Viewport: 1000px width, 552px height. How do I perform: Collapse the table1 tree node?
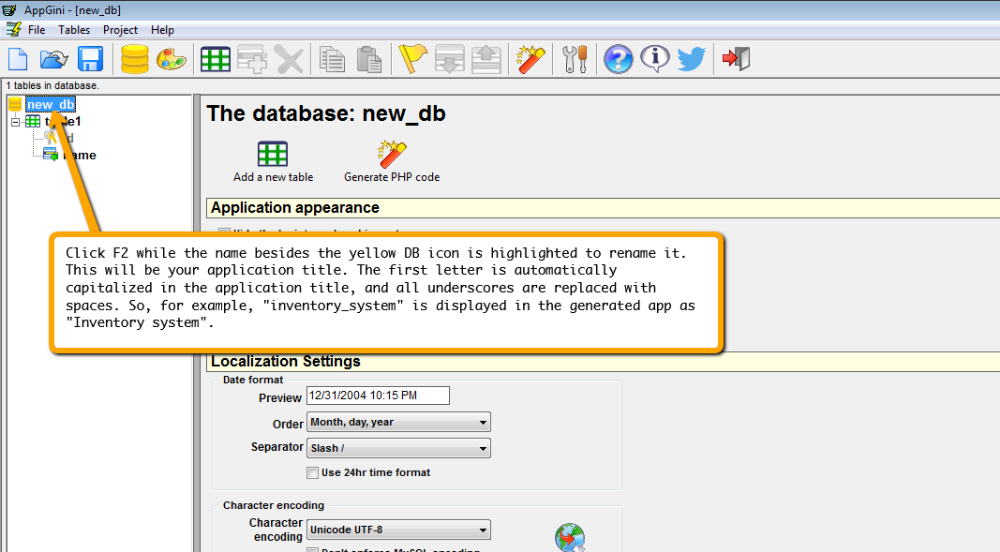coord(16,122)
